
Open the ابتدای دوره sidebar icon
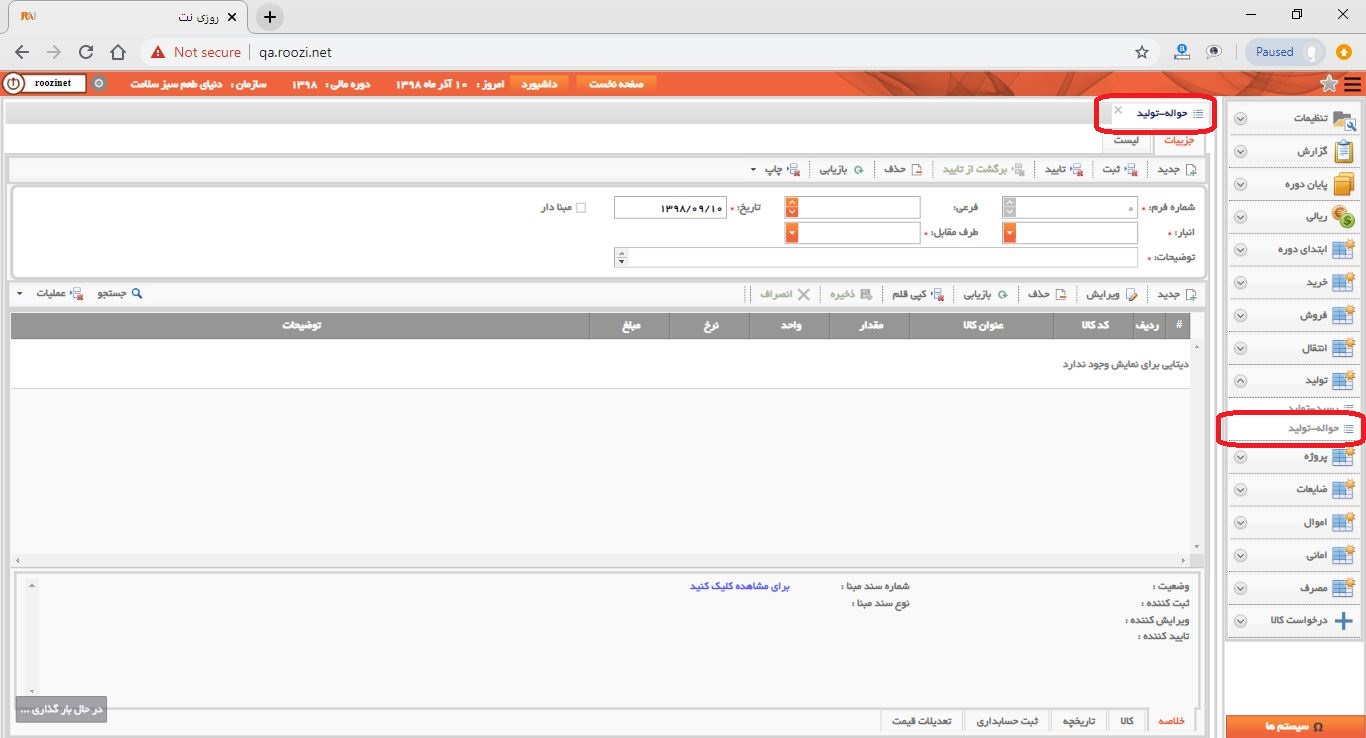[1343, 250]
